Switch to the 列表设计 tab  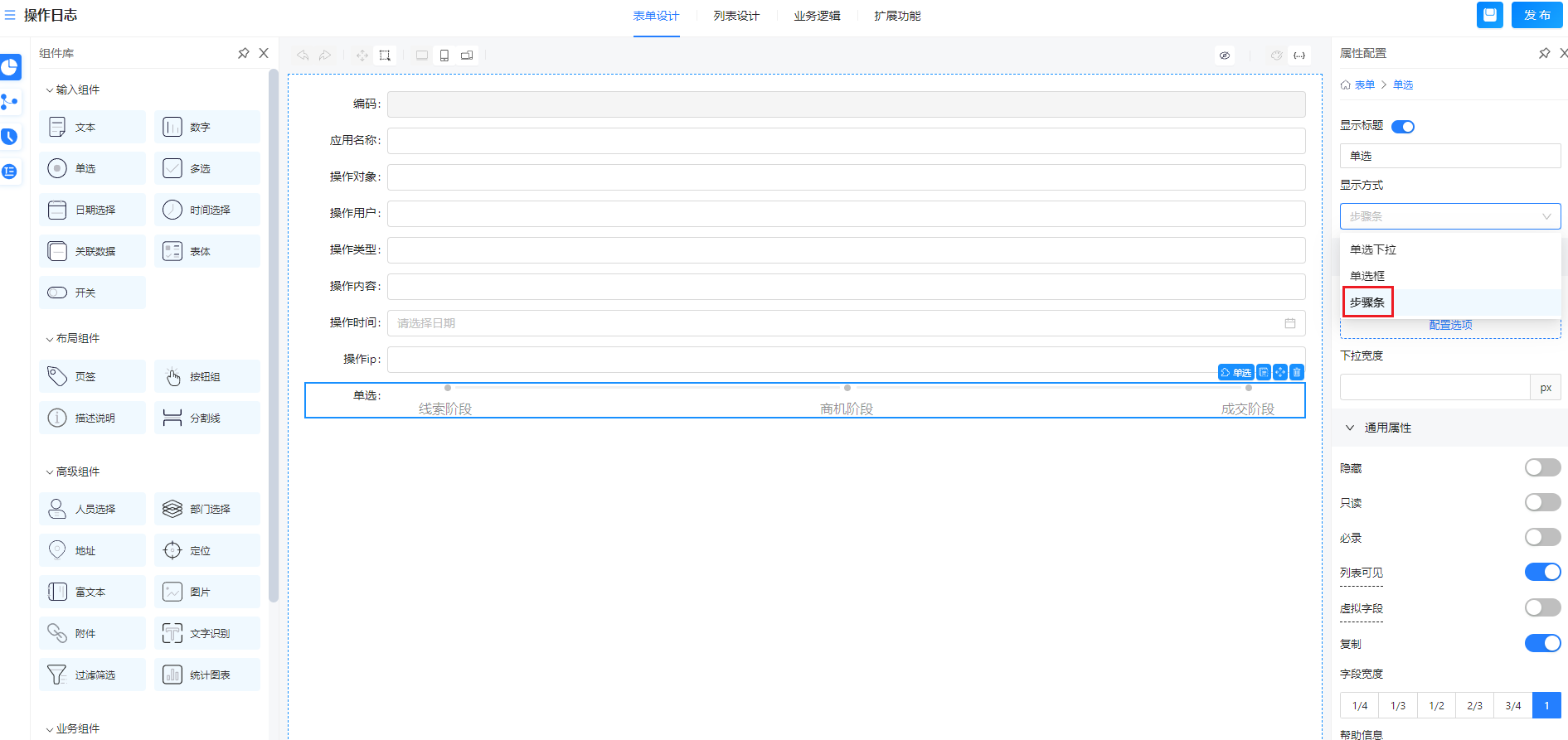point(735,16)
